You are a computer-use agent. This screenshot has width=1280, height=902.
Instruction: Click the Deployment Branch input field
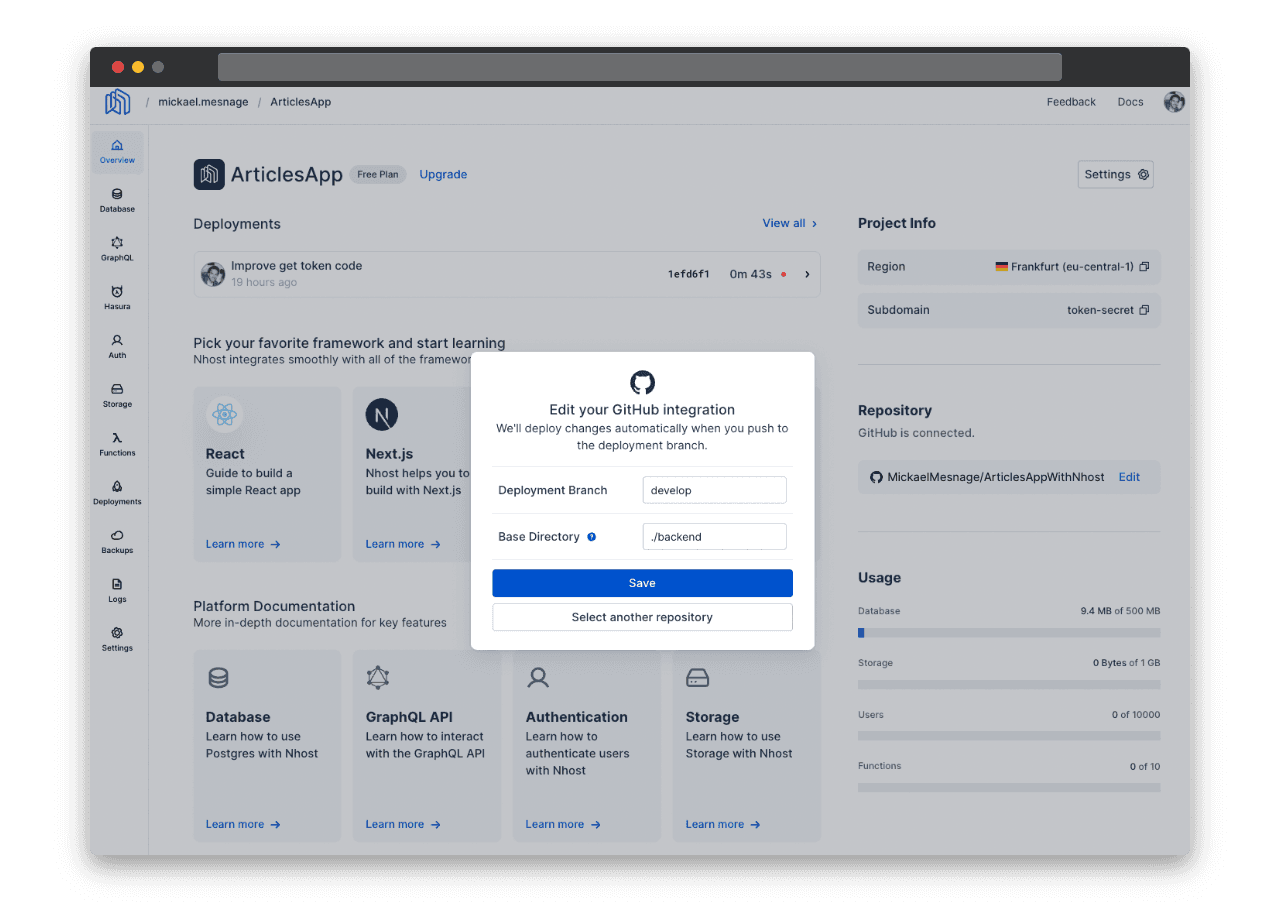tap(714, 490)
